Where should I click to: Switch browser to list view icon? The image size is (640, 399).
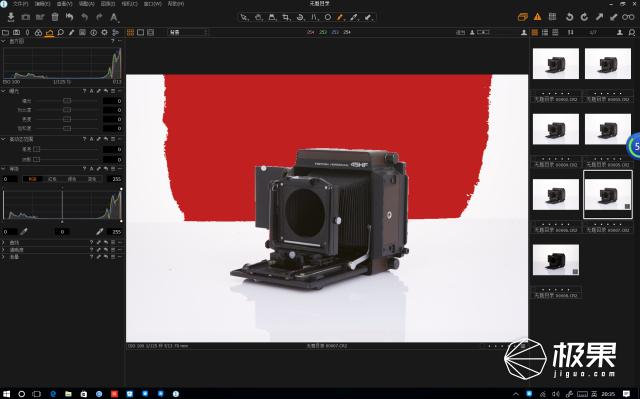coord(545,32)
